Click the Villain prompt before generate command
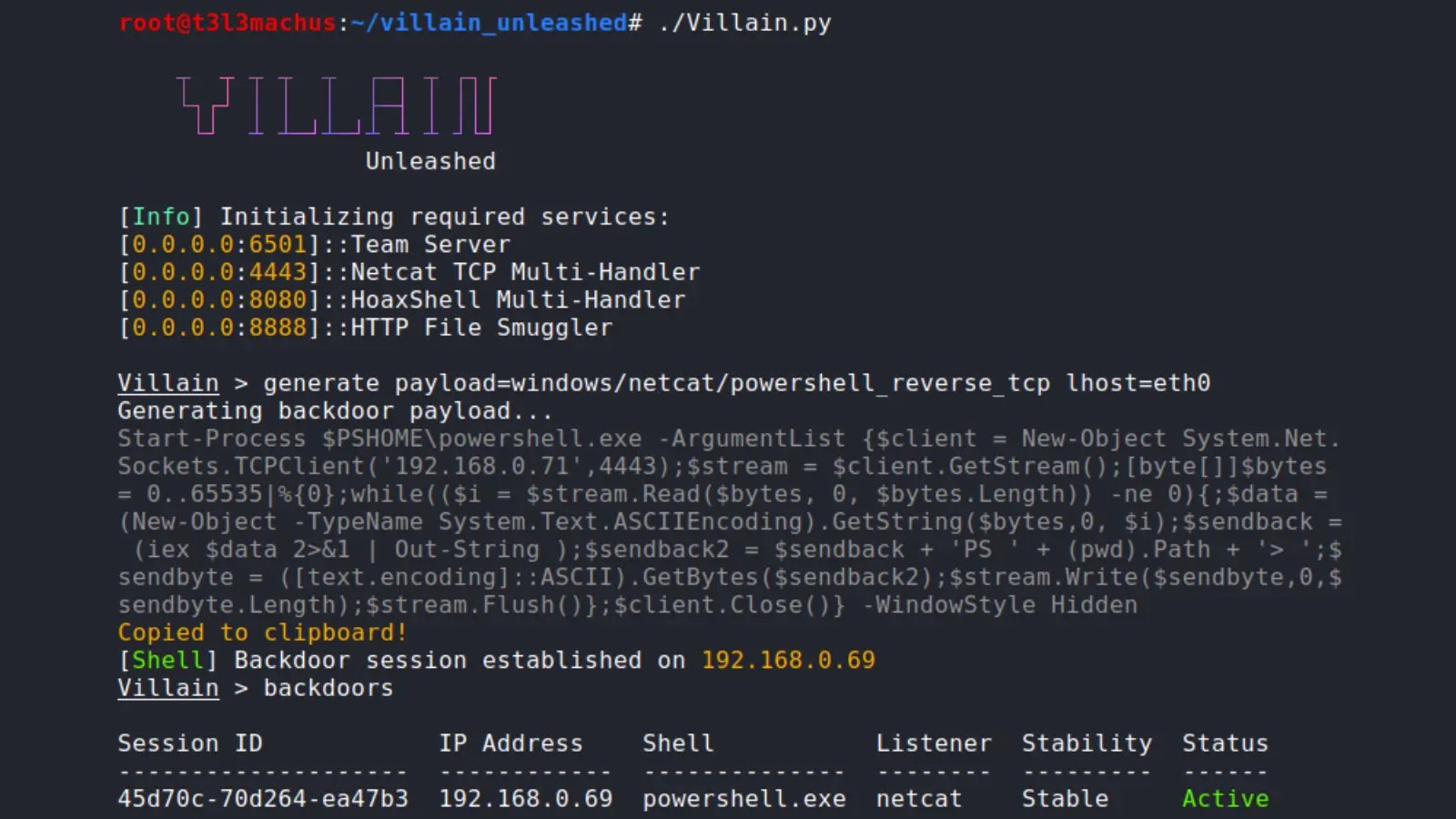Image resolution: width=1456 pixels, height=819 pixels. tap(168, 383)
